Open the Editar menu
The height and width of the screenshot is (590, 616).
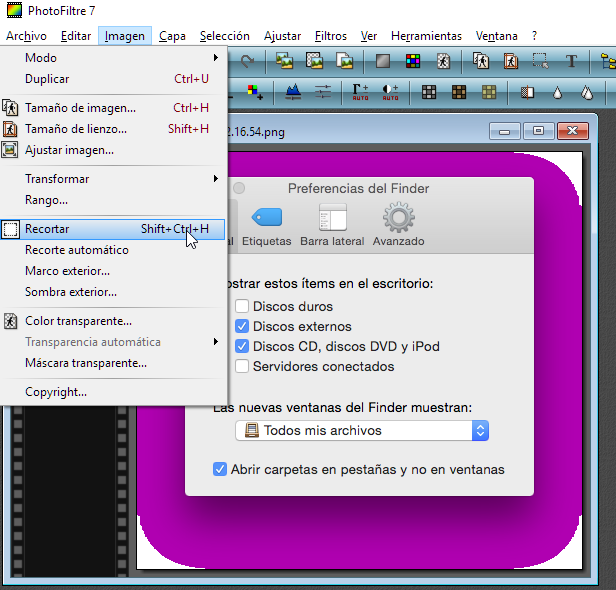(76, 36)
